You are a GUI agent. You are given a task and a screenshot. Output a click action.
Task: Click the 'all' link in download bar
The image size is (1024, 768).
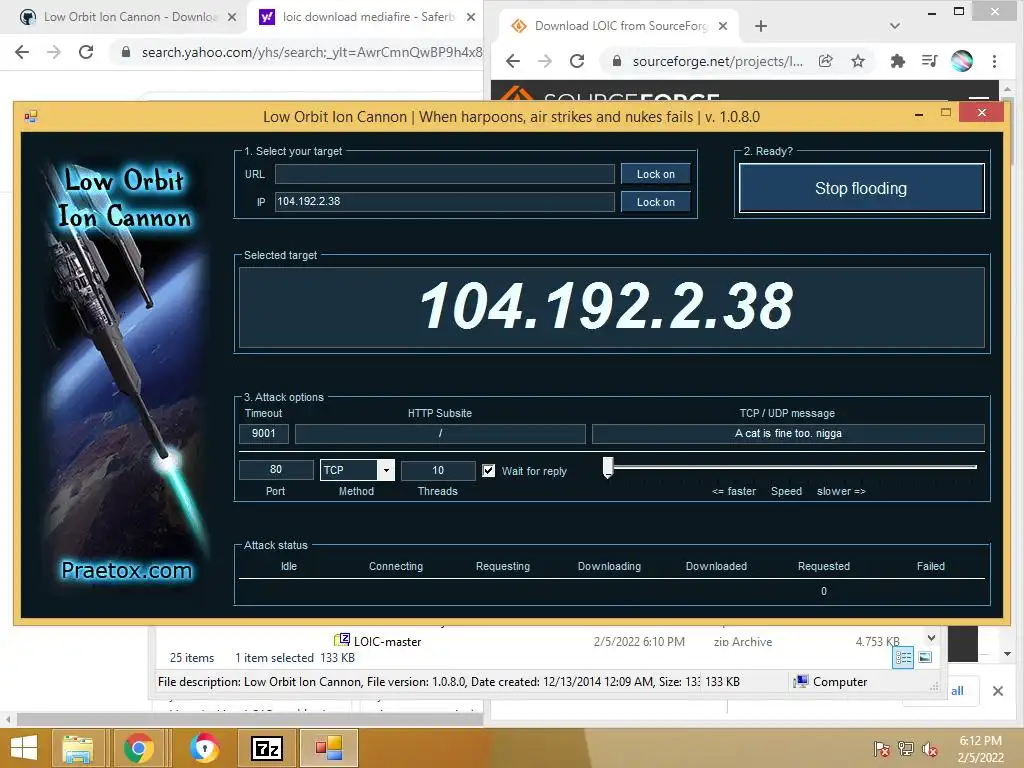pos(957,691)
